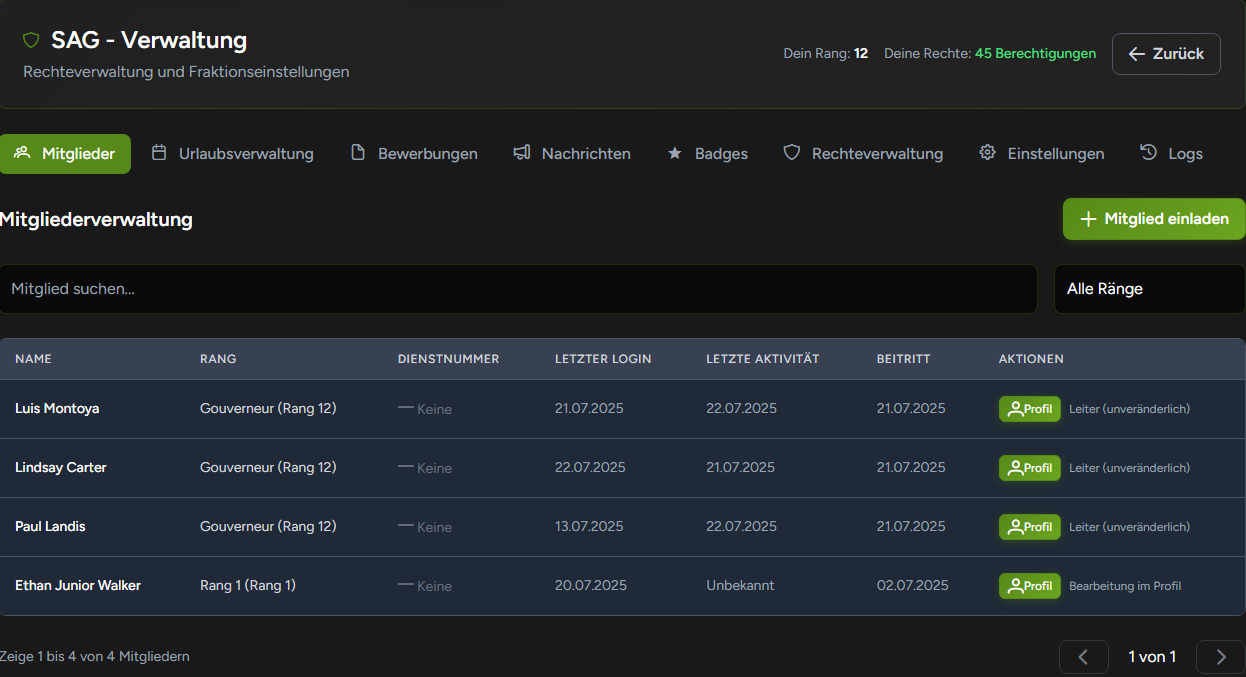
Task: Click the plus icon on the Mitglied einladen button
Action: pos(1089,219)
